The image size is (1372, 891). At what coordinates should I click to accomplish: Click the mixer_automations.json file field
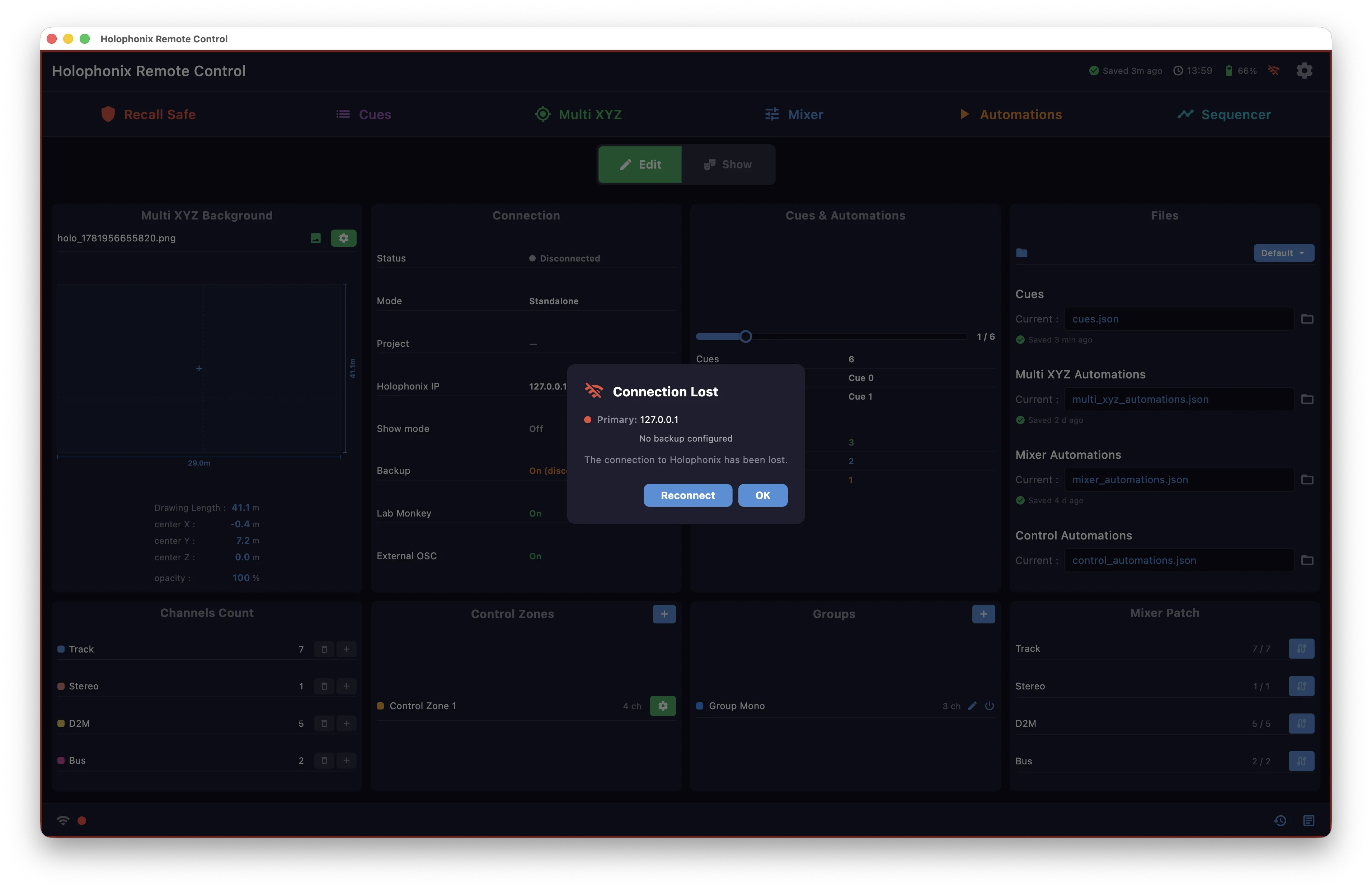point(1178,480)
